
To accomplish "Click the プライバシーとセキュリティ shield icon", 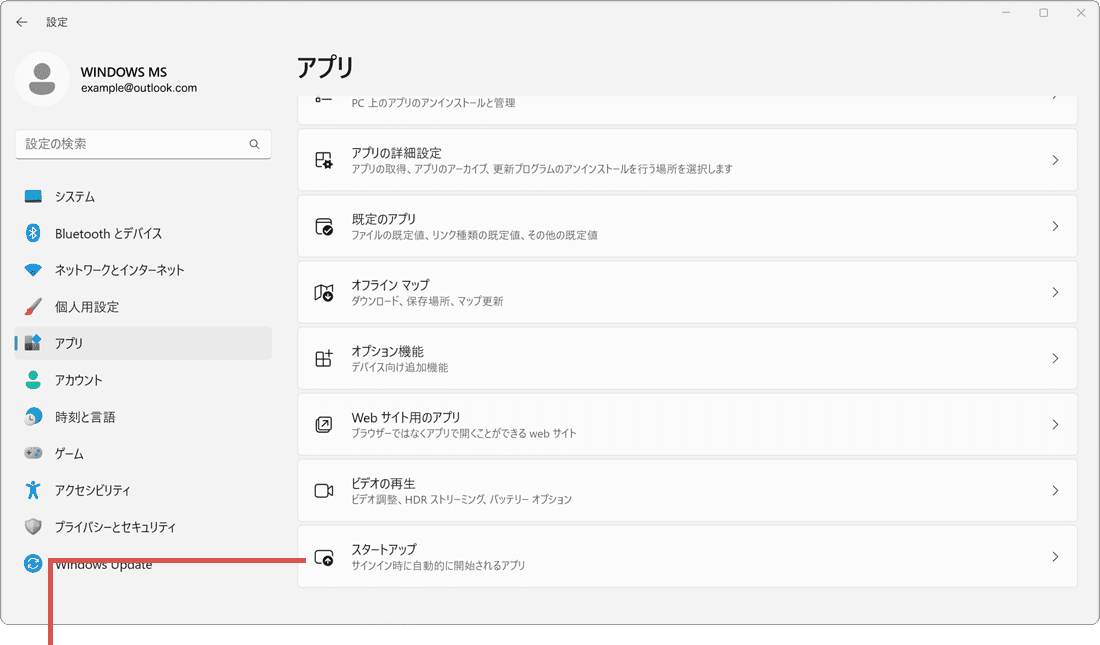I will pyautogui.click(x=28, y=527).
